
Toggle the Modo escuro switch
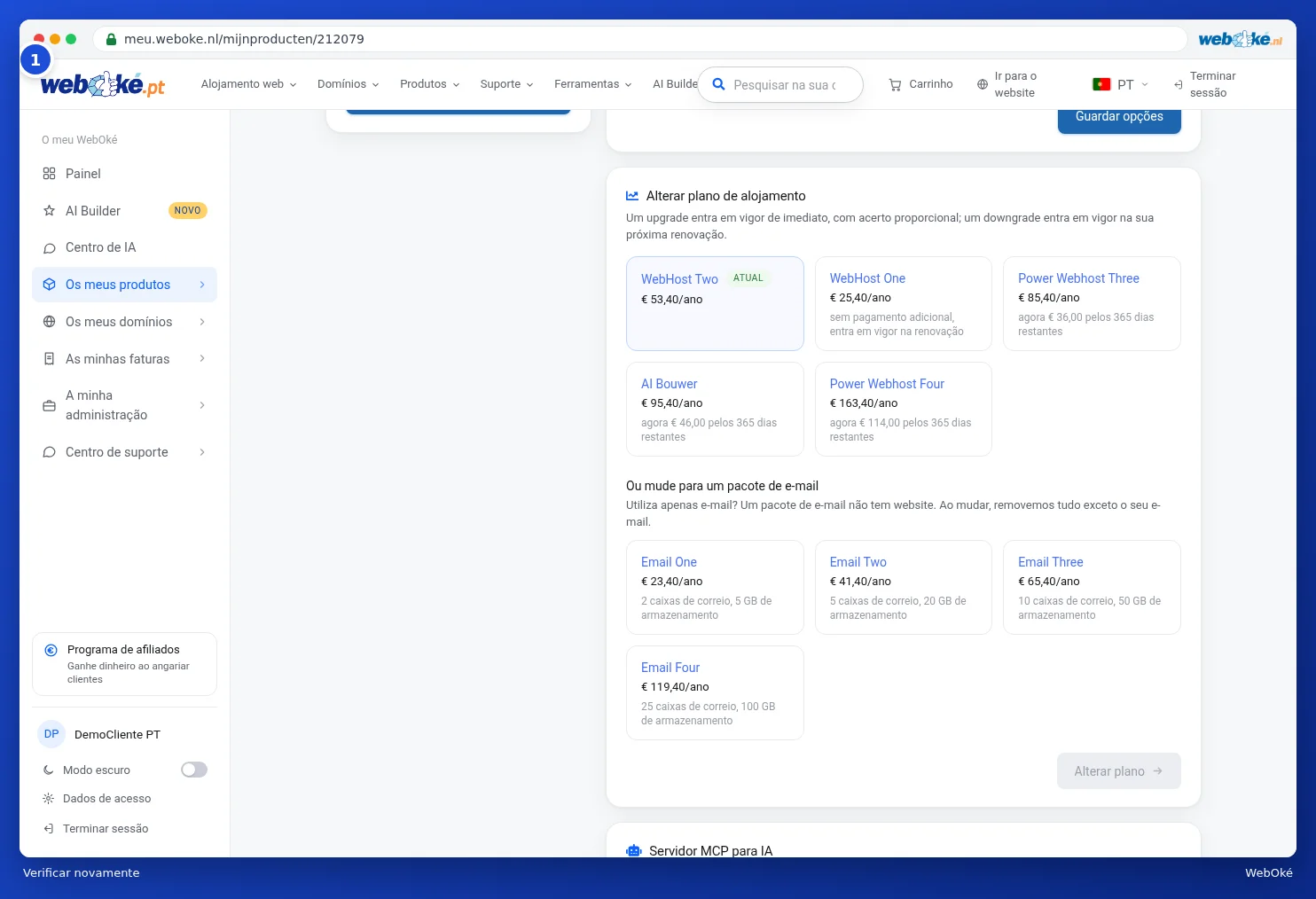tap(194, 770)
